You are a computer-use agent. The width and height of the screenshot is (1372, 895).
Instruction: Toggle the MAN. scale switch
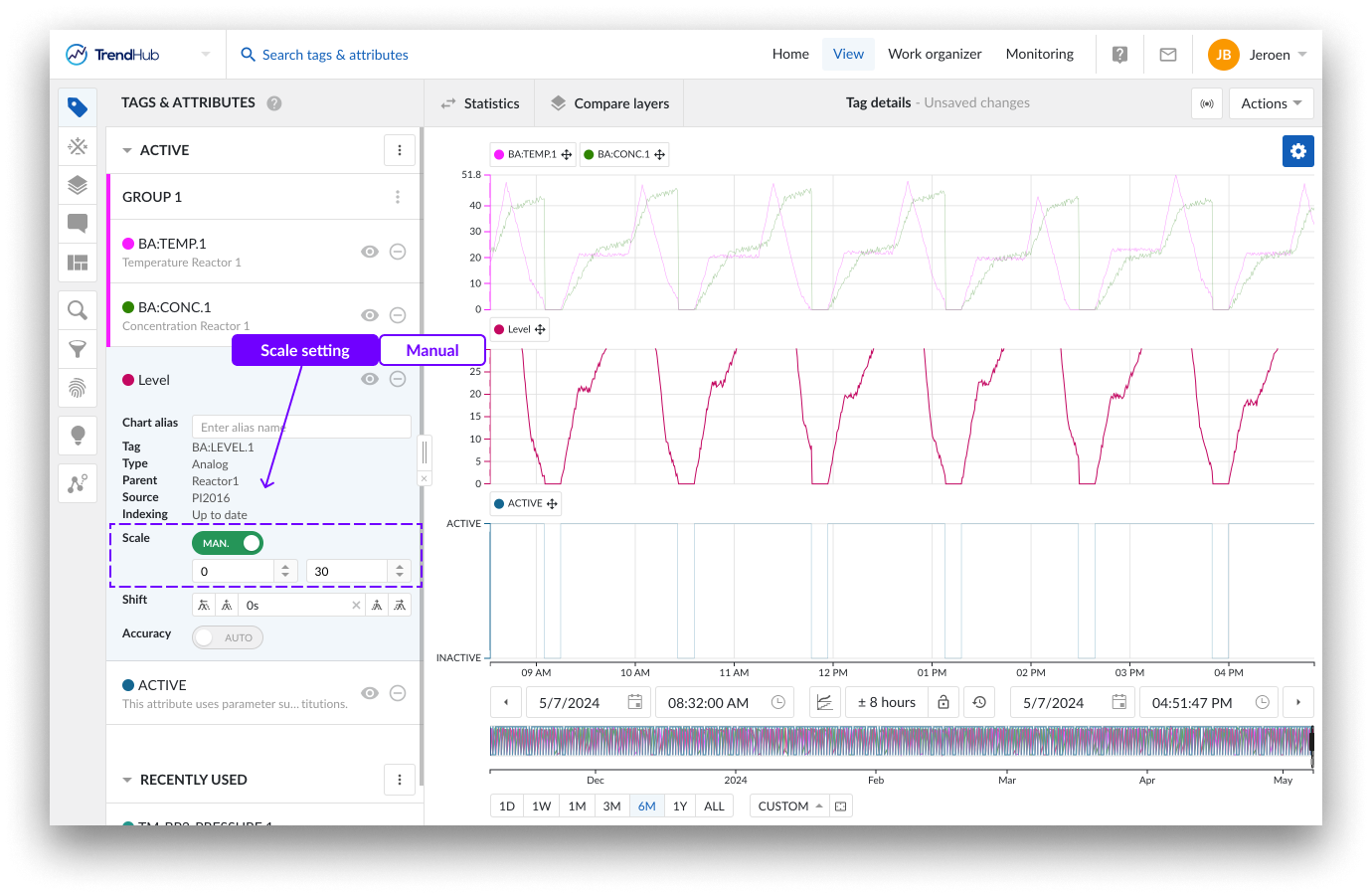click(x=228, y=543)
